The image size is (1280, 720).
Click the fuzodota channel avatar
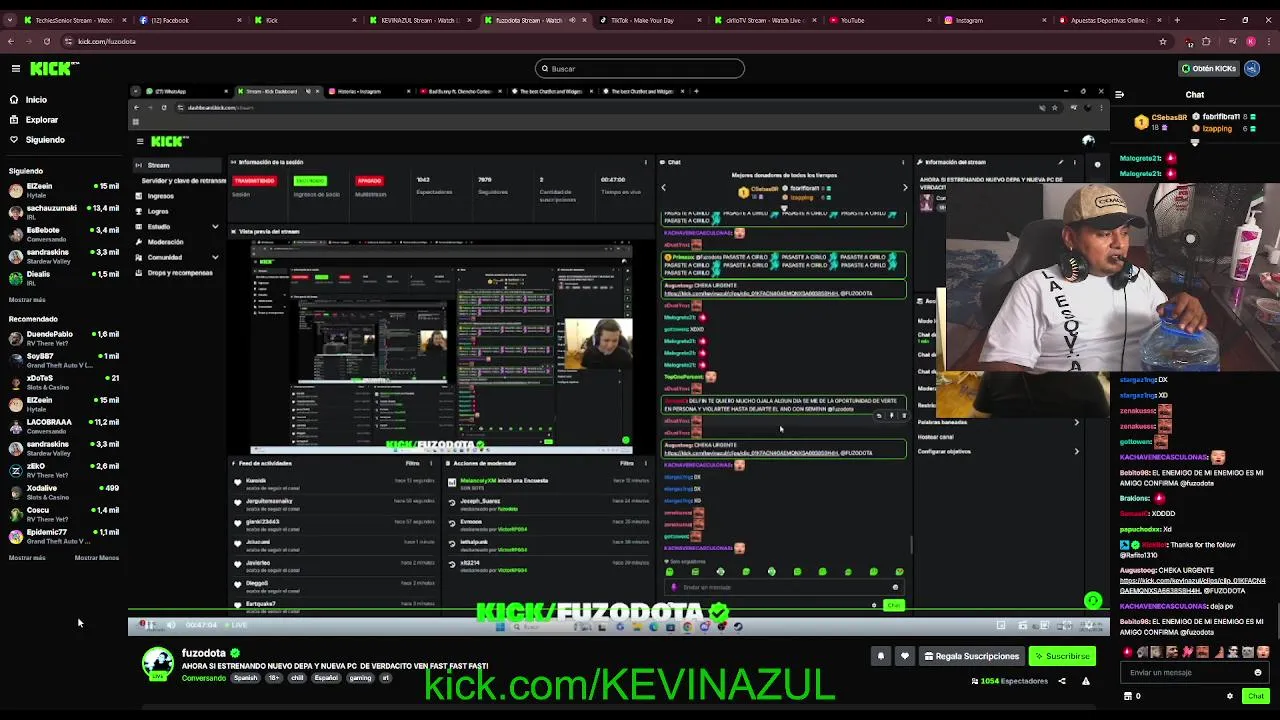[157, 664]
